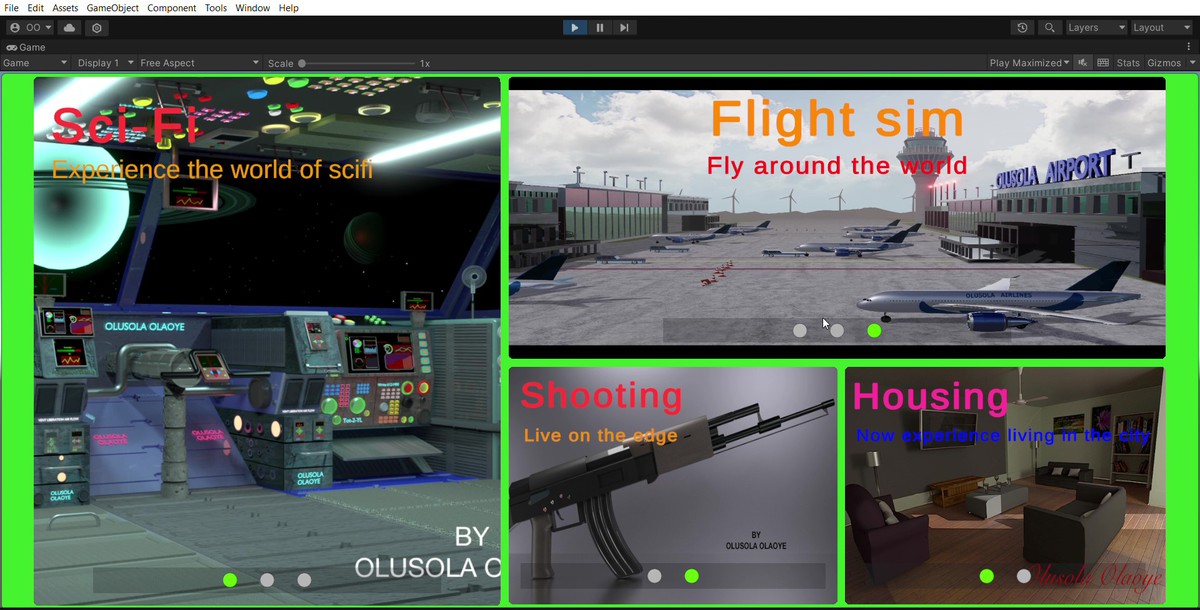
Task: Select the green dot in the Housing carousel
Action: coord(987,576)
